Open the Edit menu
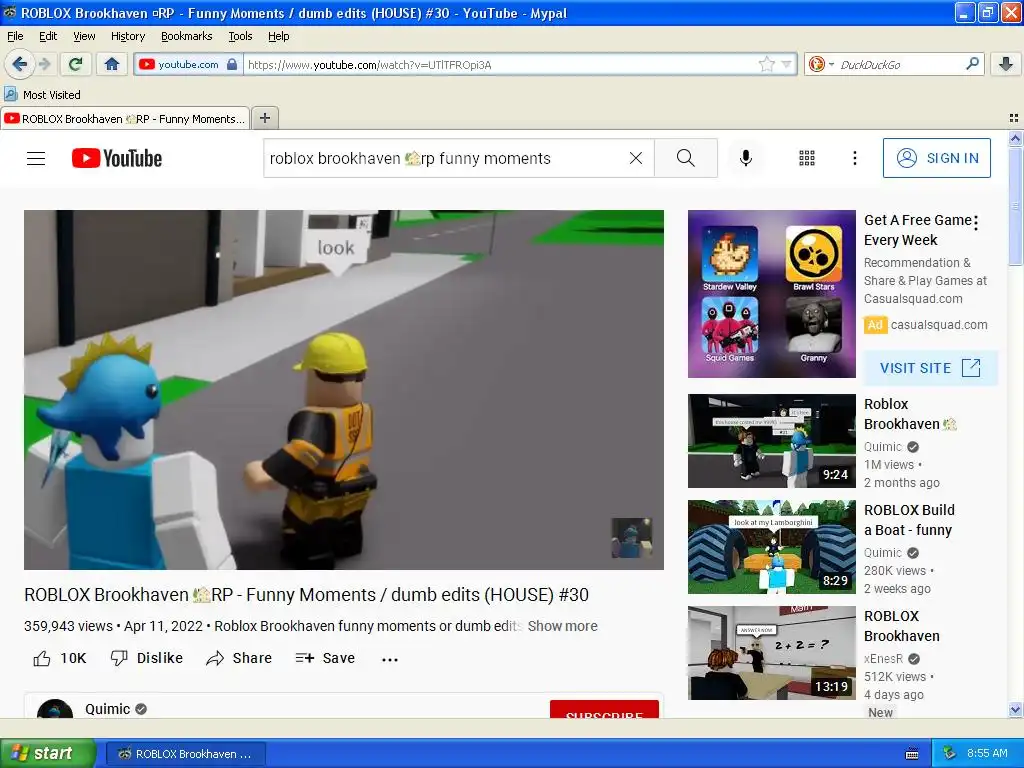Image resolution: width=1024 pixels, height=768 pixels. tap(48, 37)
